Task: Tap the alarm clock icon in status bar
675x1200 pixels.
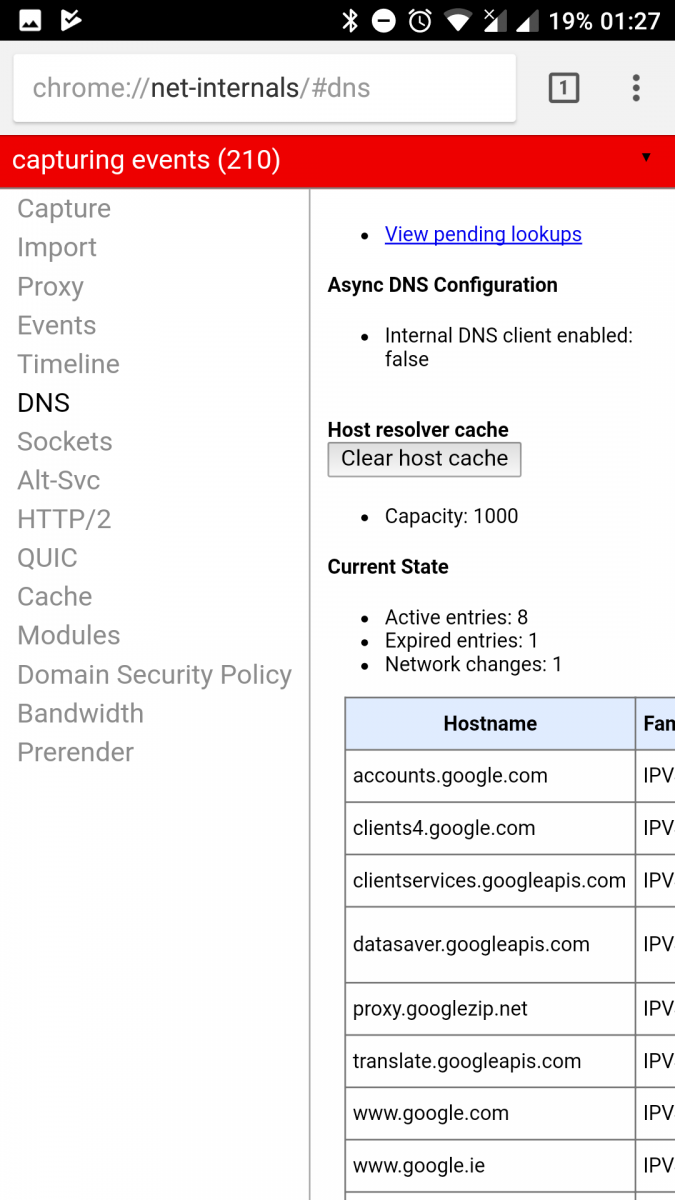Action: pyautogui.click(x=421, y=20)
